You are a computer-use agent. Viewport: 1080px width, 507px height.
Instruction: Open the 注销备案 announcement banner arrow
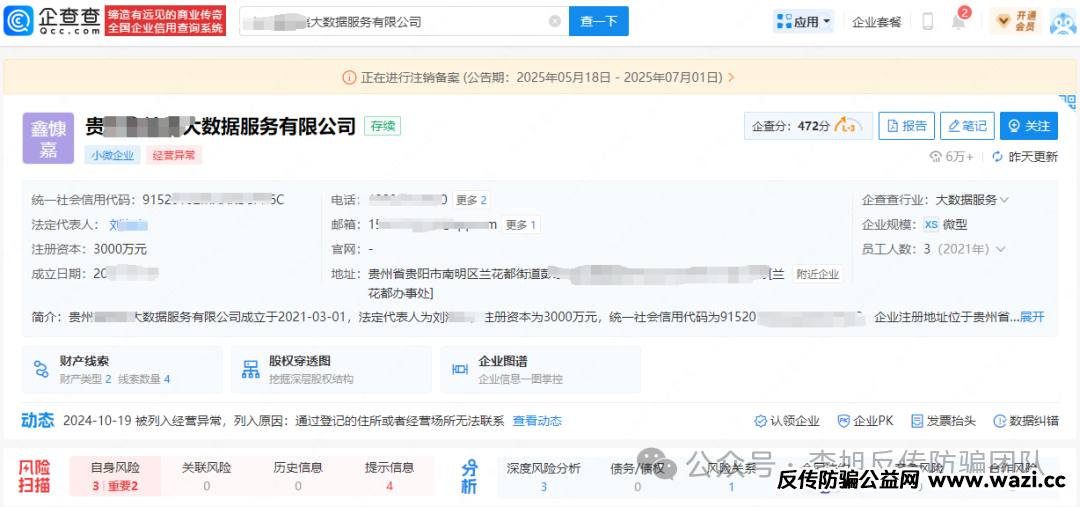(731, 77)
